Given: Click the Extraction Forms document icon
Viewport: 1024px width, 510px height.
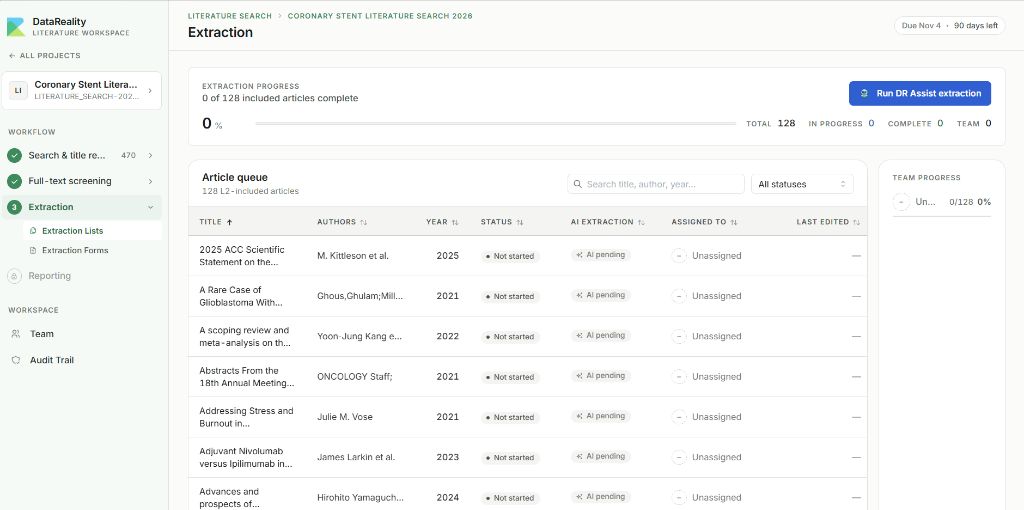Looking at the screenshot, I should coord(33,250).
